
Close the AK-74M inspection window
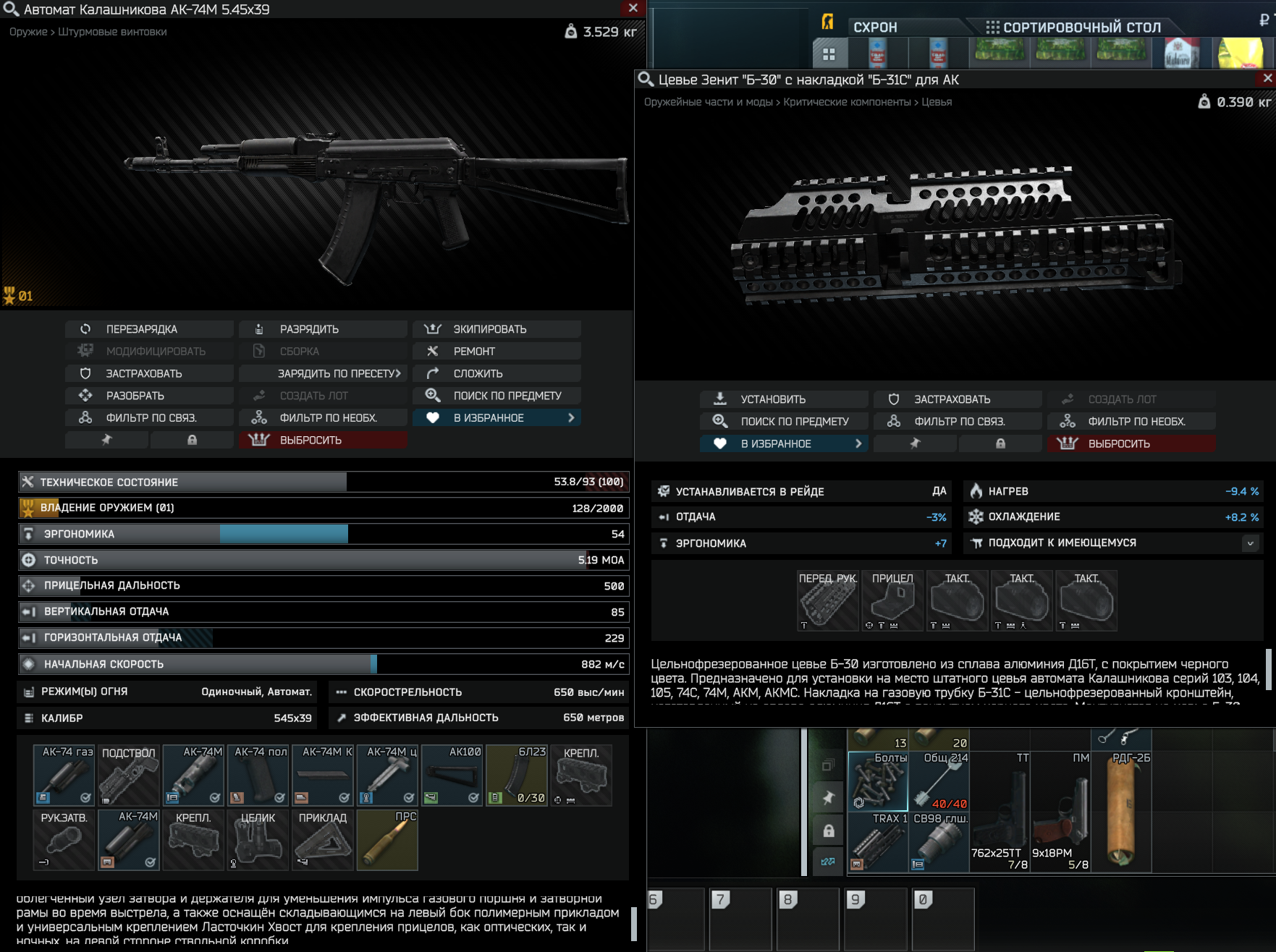[x=633, y=8]
